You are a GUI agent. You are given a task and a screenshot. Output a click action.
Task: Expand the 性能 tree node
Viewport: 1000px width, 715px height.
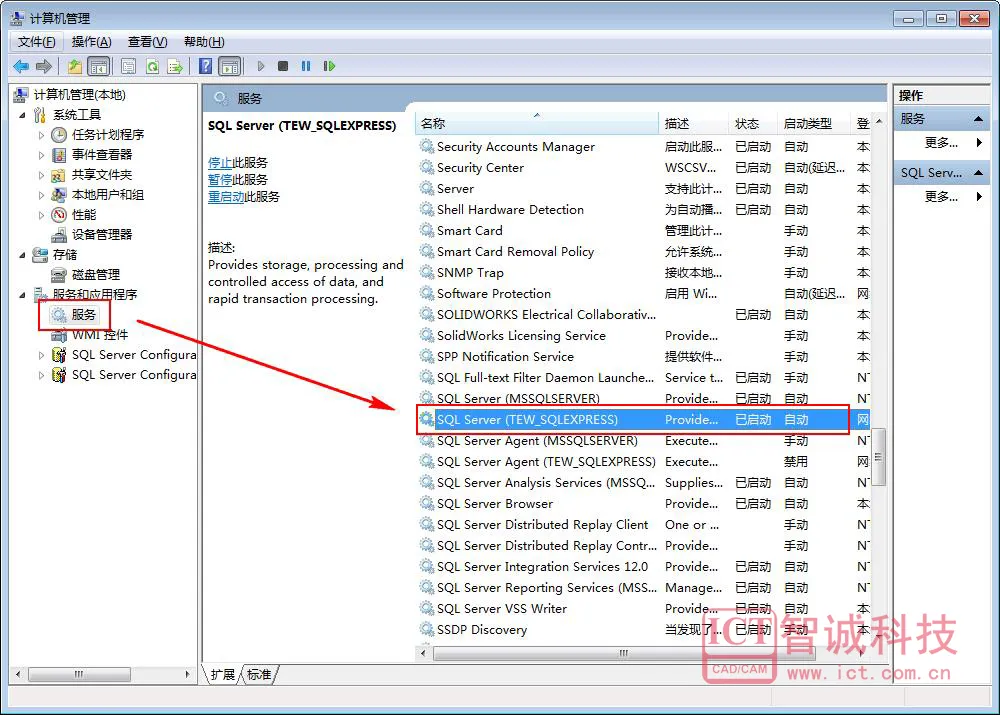[41, 215]
